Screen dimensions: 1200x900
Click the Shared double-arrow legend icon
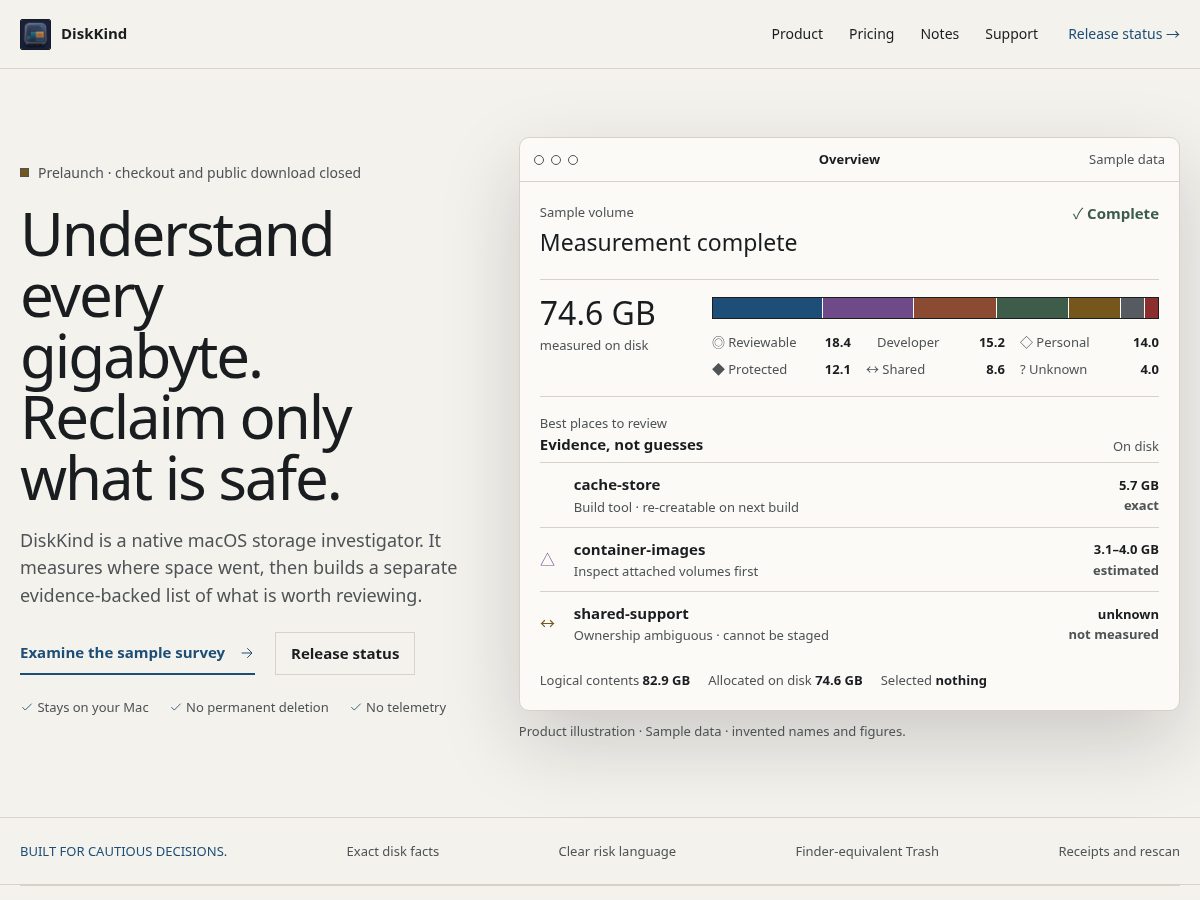click(x=872, y=369)
